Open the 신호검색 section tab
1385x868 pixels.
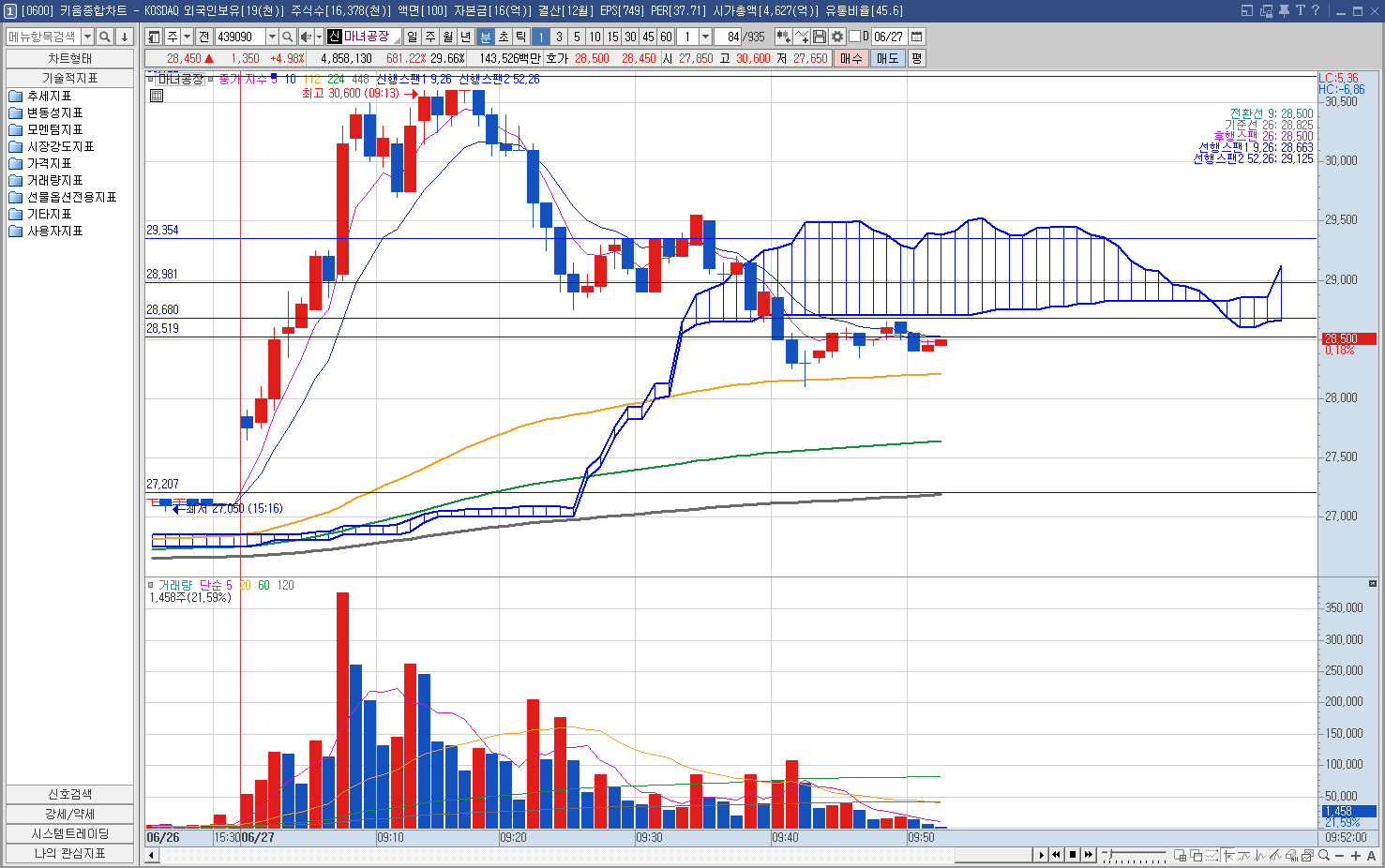click(x=70, y=794)
